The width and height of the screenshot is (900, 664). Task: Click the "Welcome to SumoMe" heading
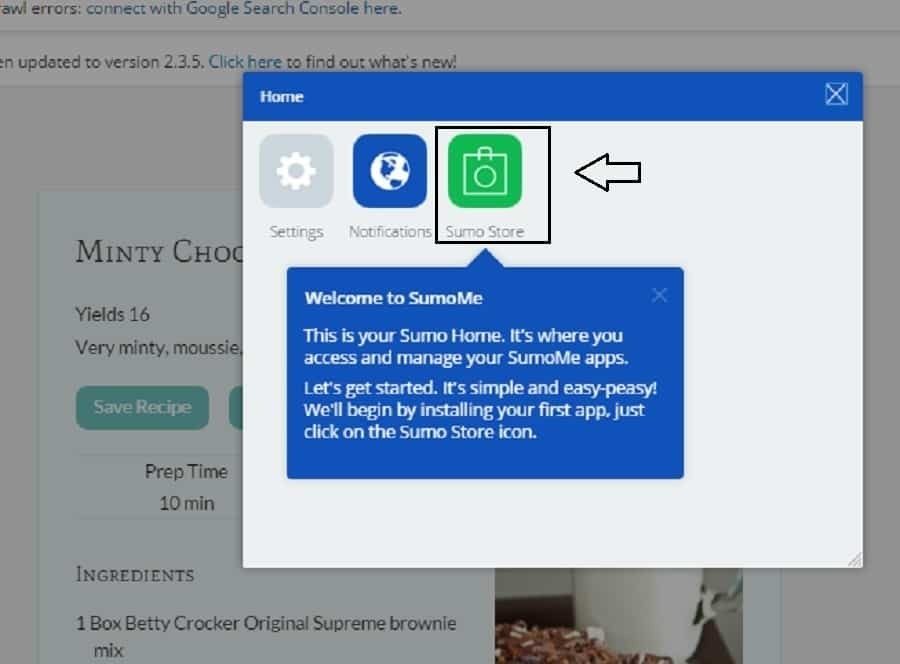[394, 298]
